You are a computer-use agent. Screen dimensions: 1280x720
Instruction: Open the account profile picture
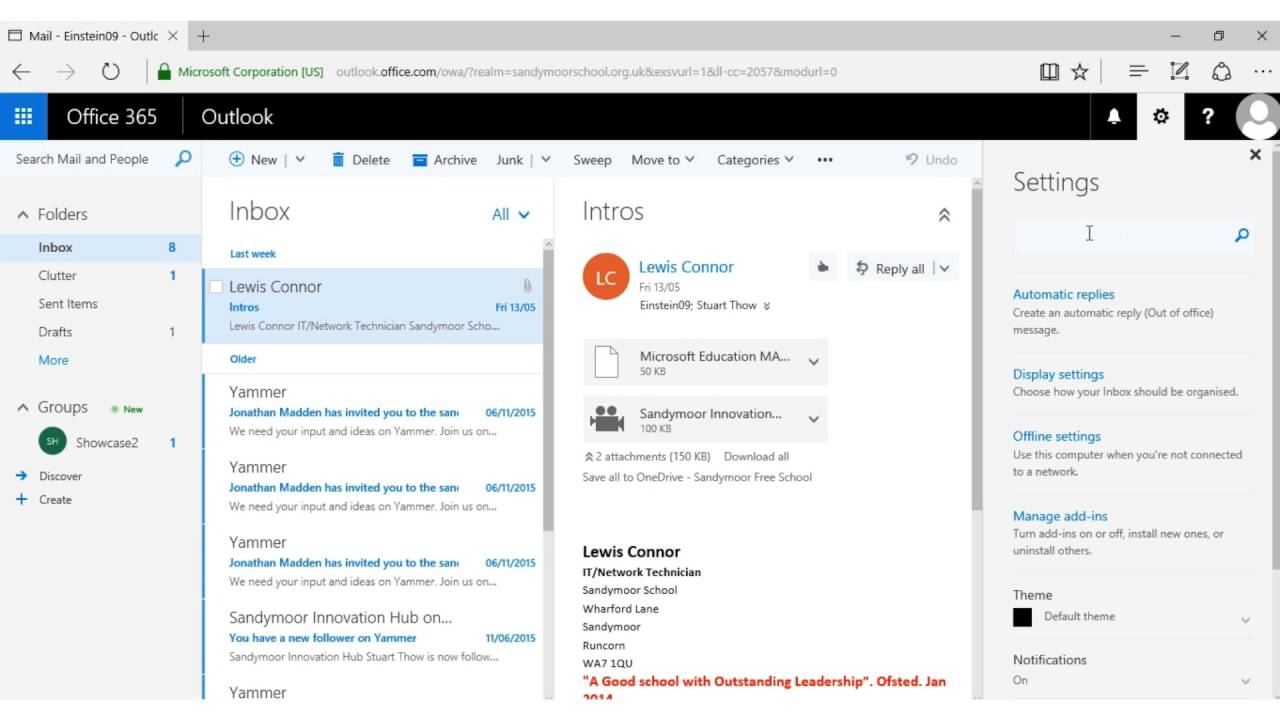tap(1257, 117)
